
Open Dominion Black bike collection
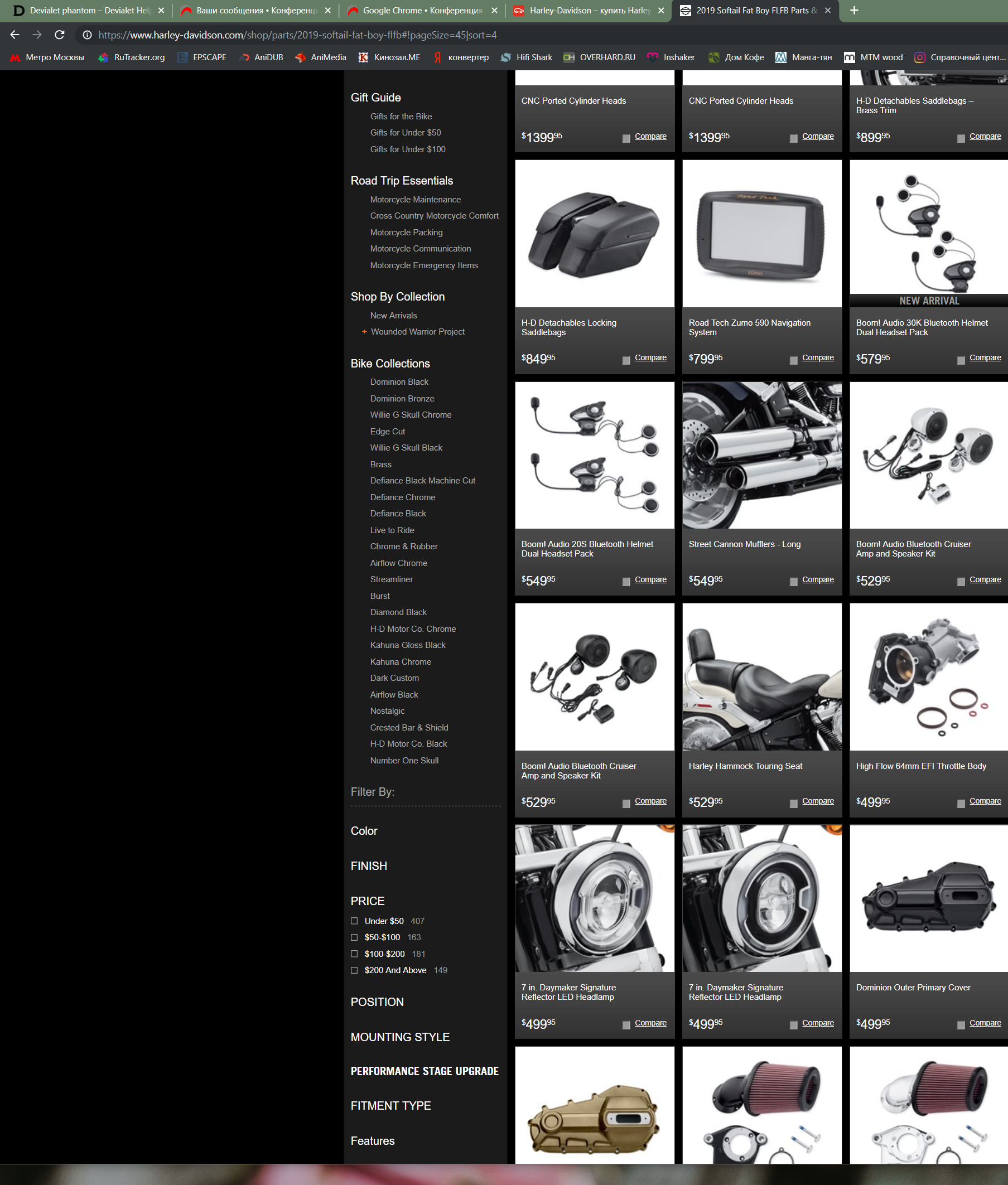399,382
